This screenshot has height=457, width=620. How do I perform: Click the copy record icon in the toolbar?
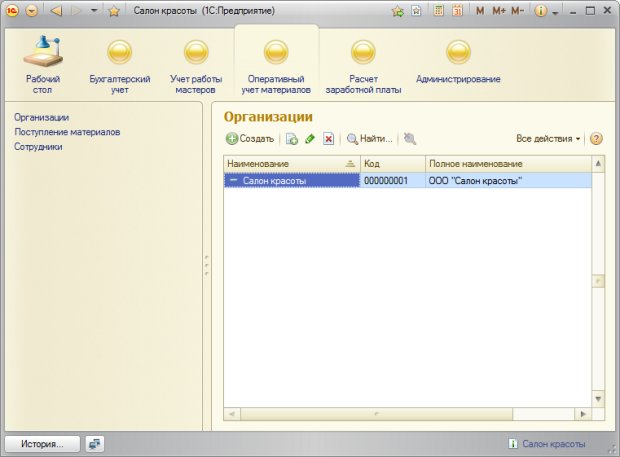(292, 139)
